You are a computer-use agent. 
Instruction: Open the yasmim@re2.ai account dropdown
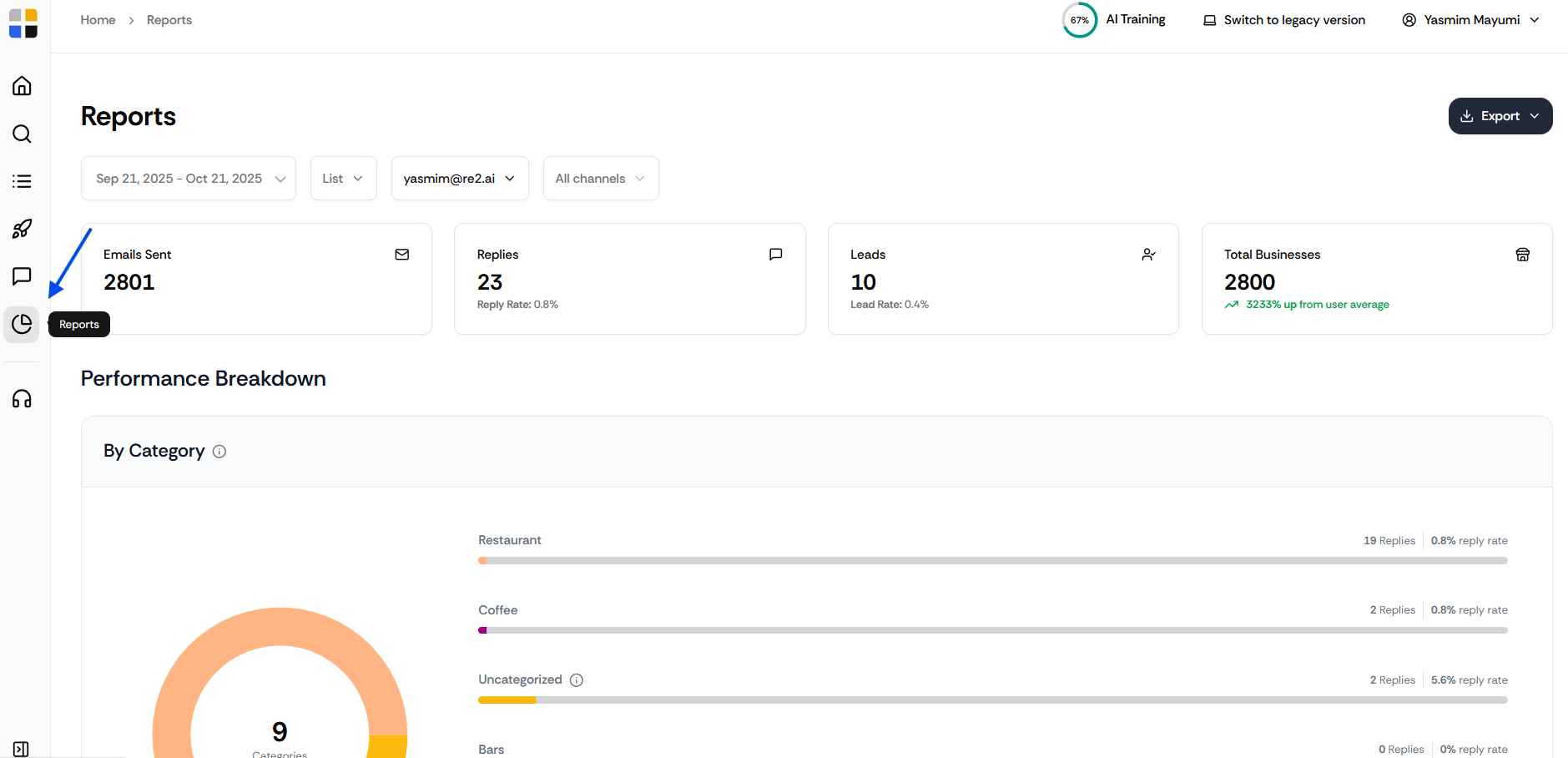click(460, 179)
